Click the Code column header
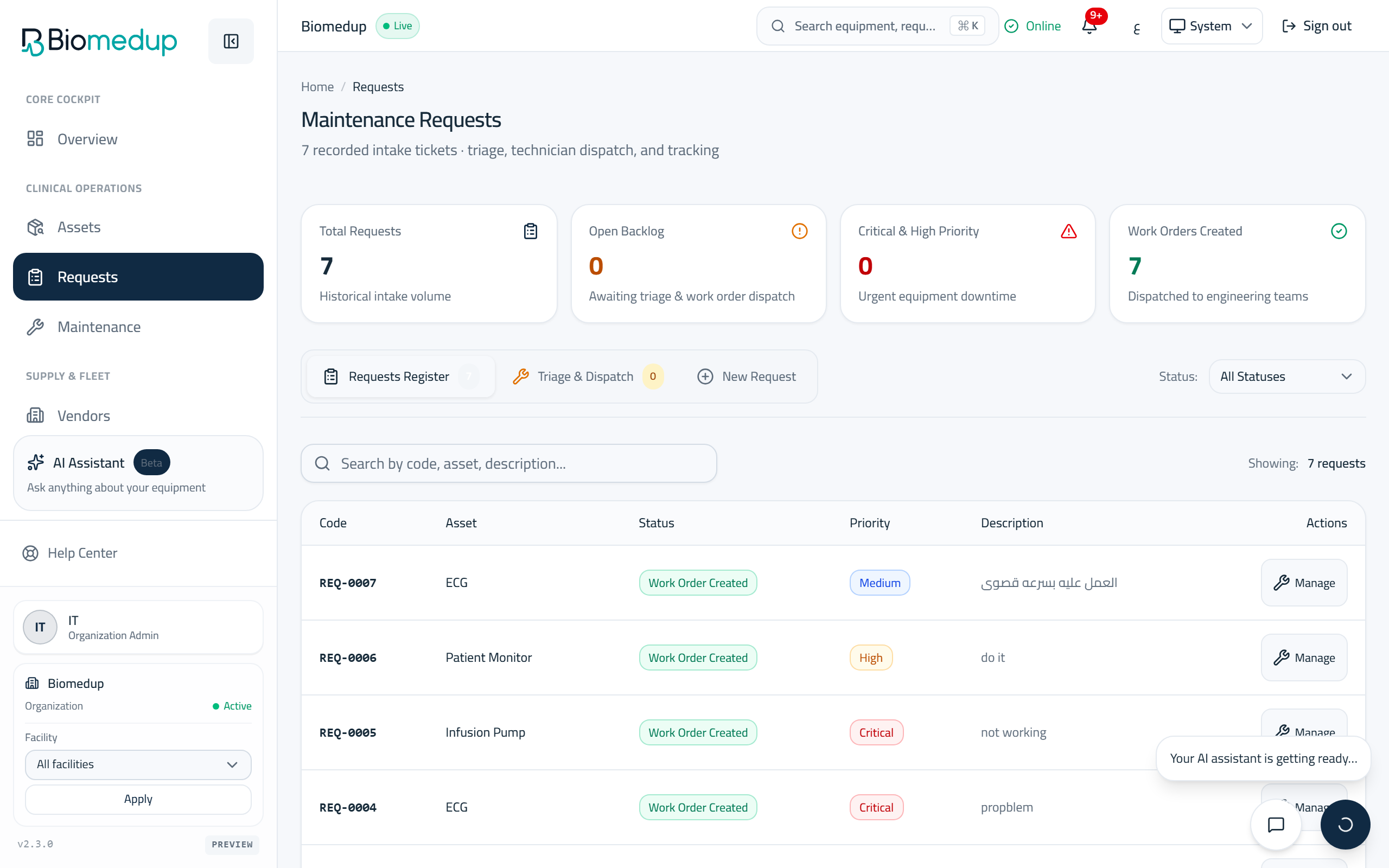 pyautogui.click(x=333, y=522)
